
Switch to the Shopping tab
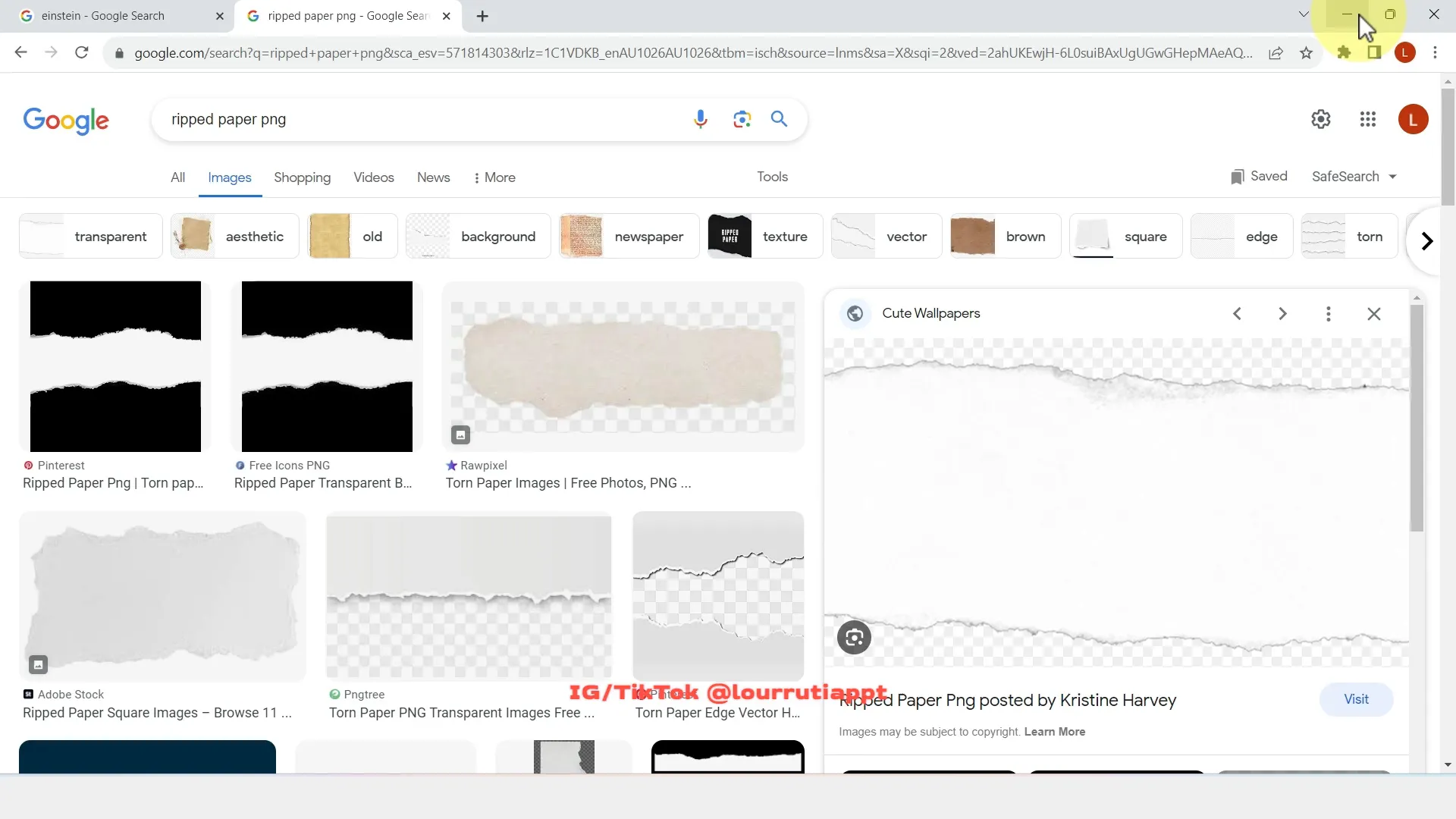pos(302,177)
